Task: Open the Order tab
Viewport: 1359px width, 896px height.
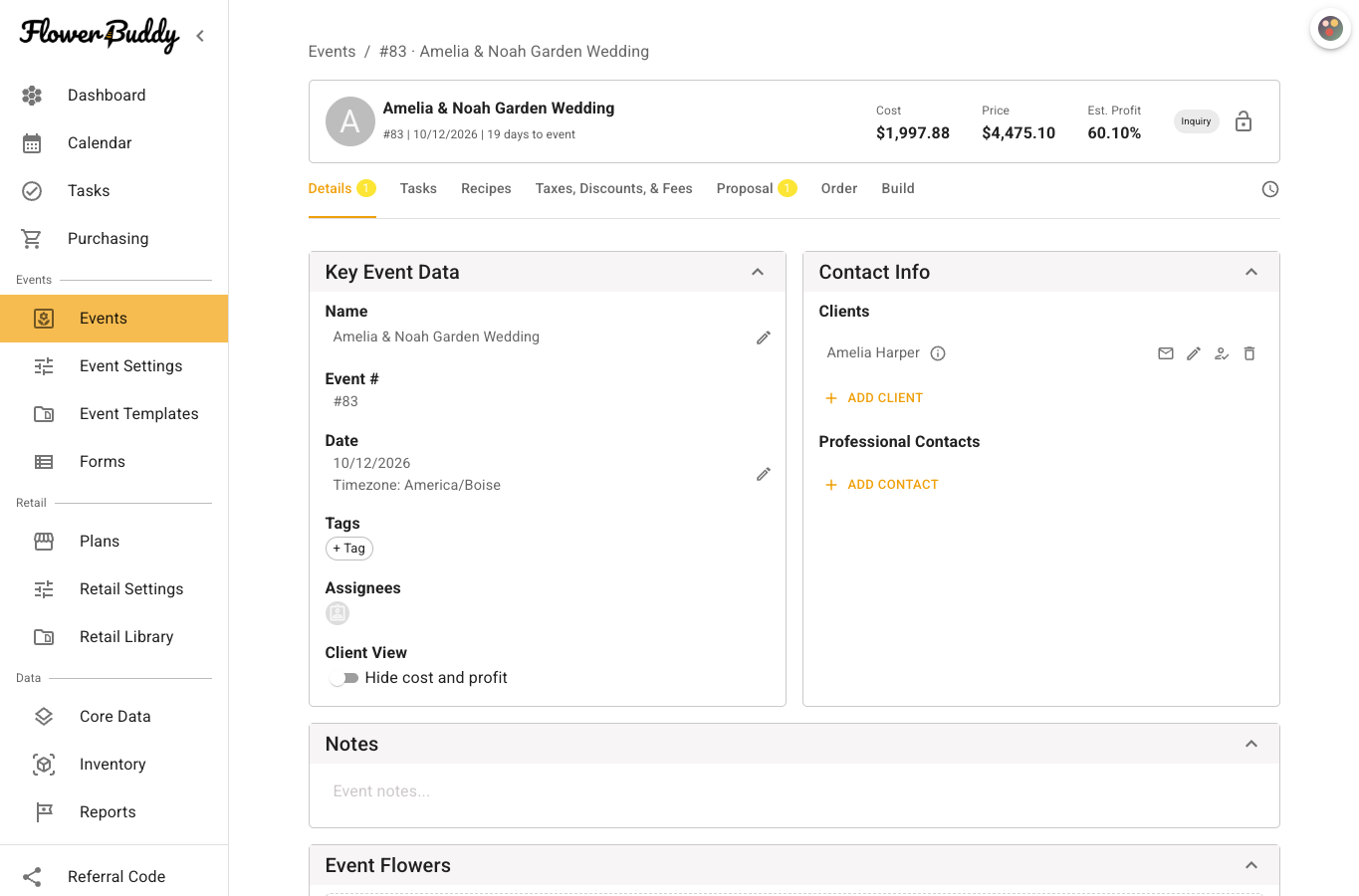Action: [x=839, y=189]
